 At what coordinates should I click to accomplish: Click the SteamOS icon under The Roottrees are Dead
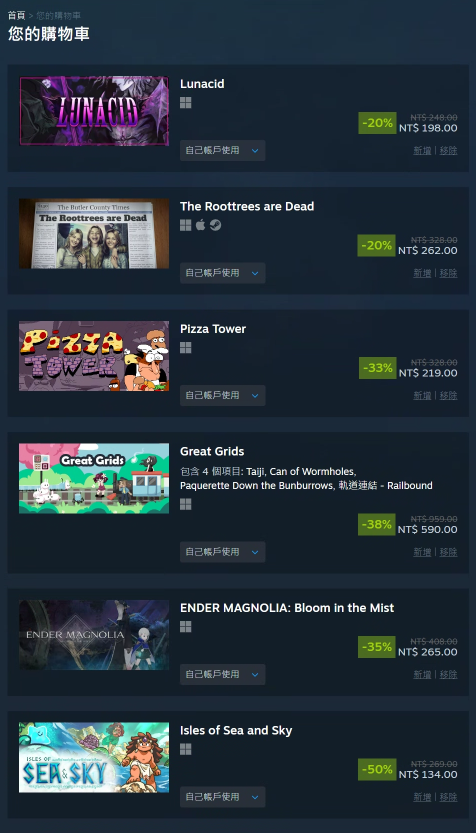(215, 225)
